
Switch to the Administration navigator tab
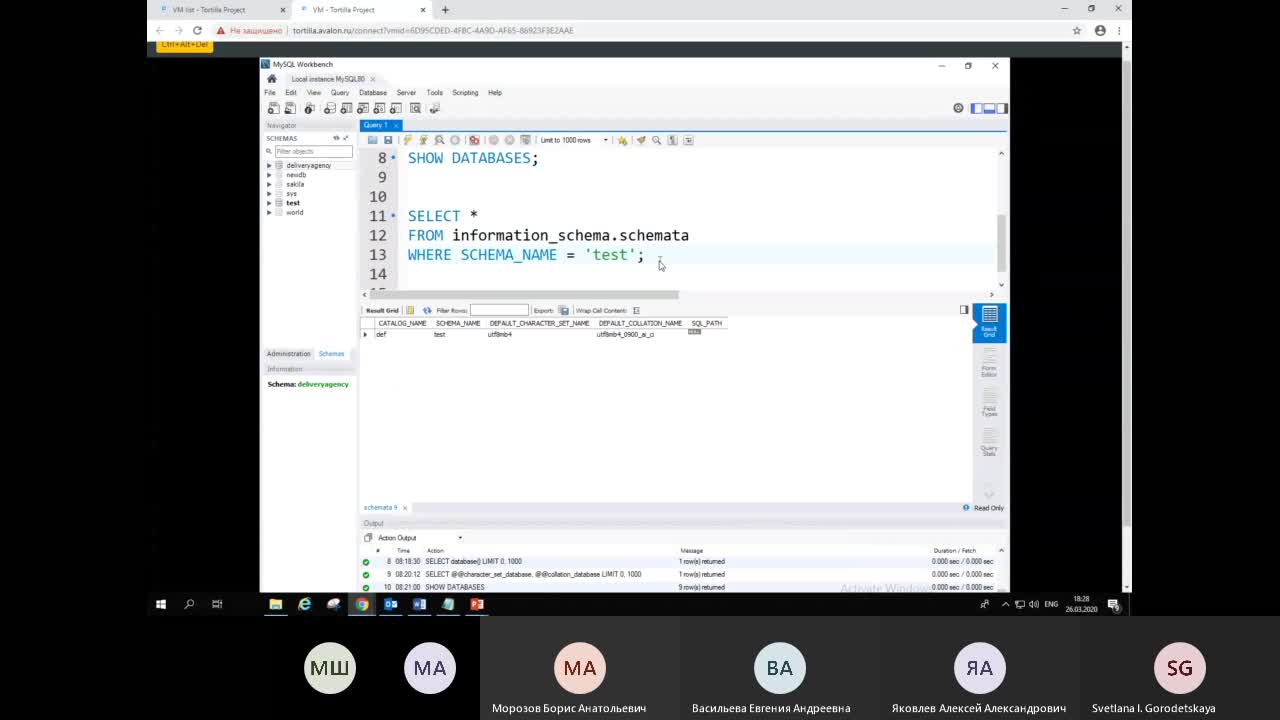pos(289,354)
